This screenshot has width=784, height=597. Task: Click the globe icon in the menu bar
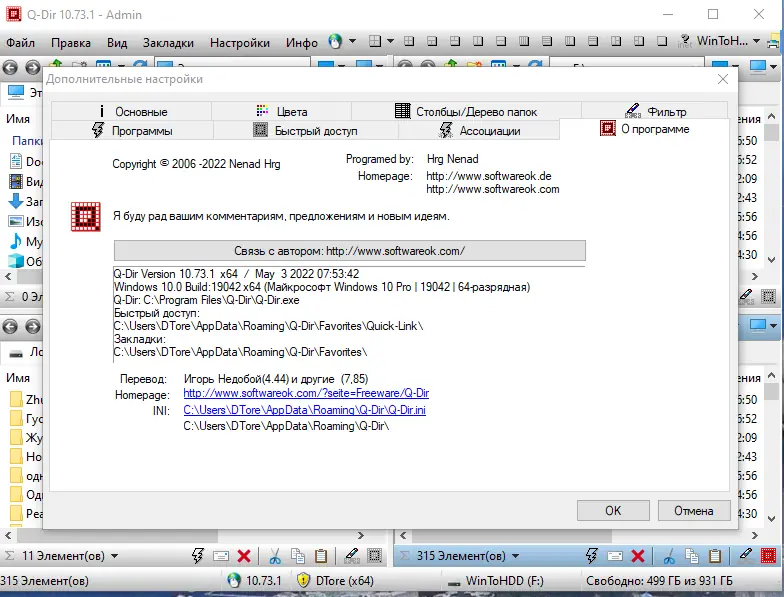(x=335, y=42)
